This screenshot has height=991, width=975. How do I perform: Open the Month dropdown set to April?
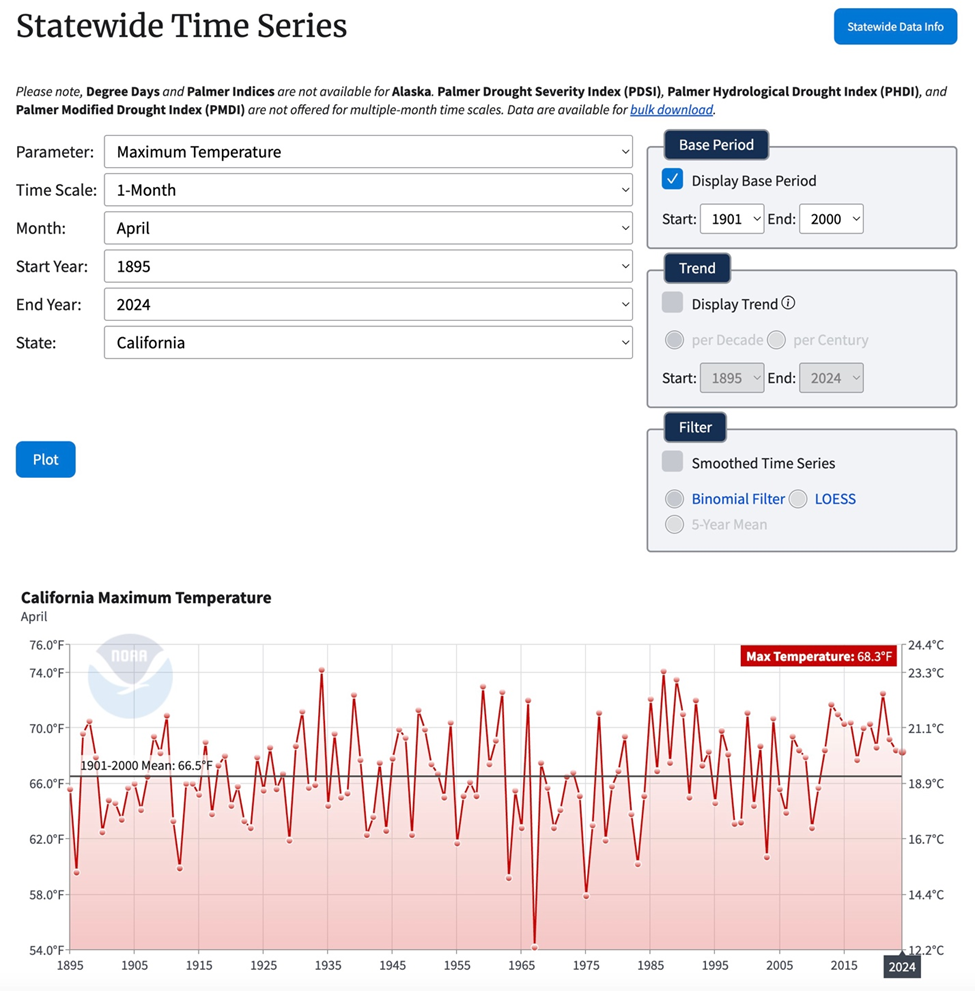[x=368, y=228]
